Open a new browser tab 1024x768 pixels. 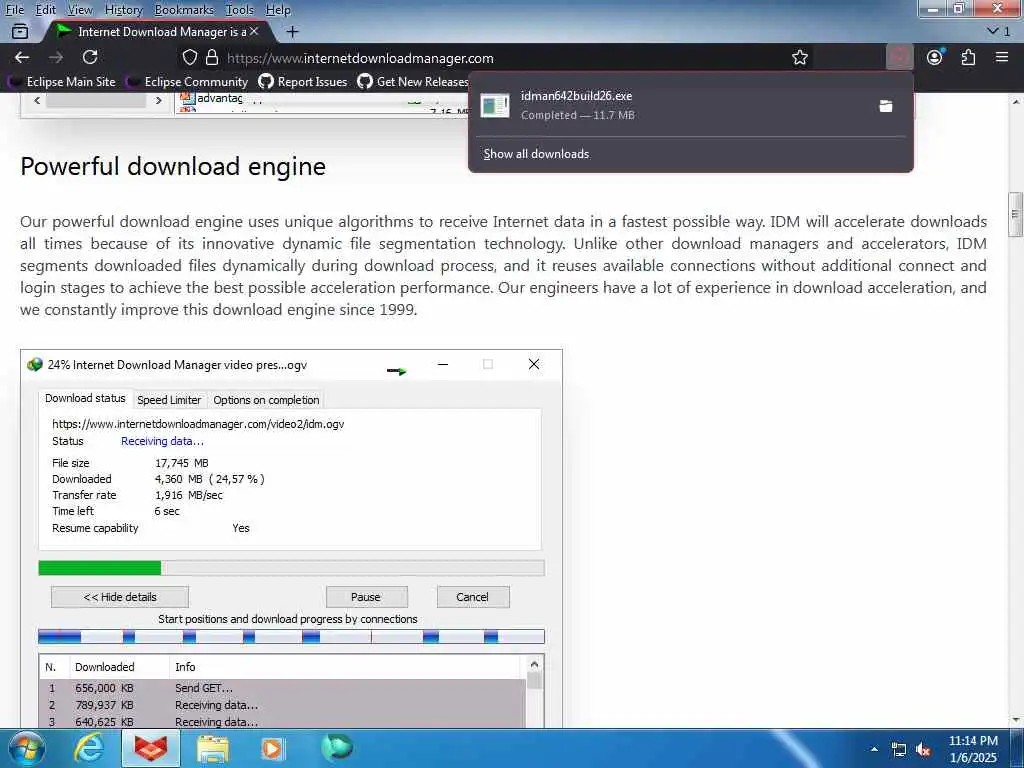[x=293, y=31]
